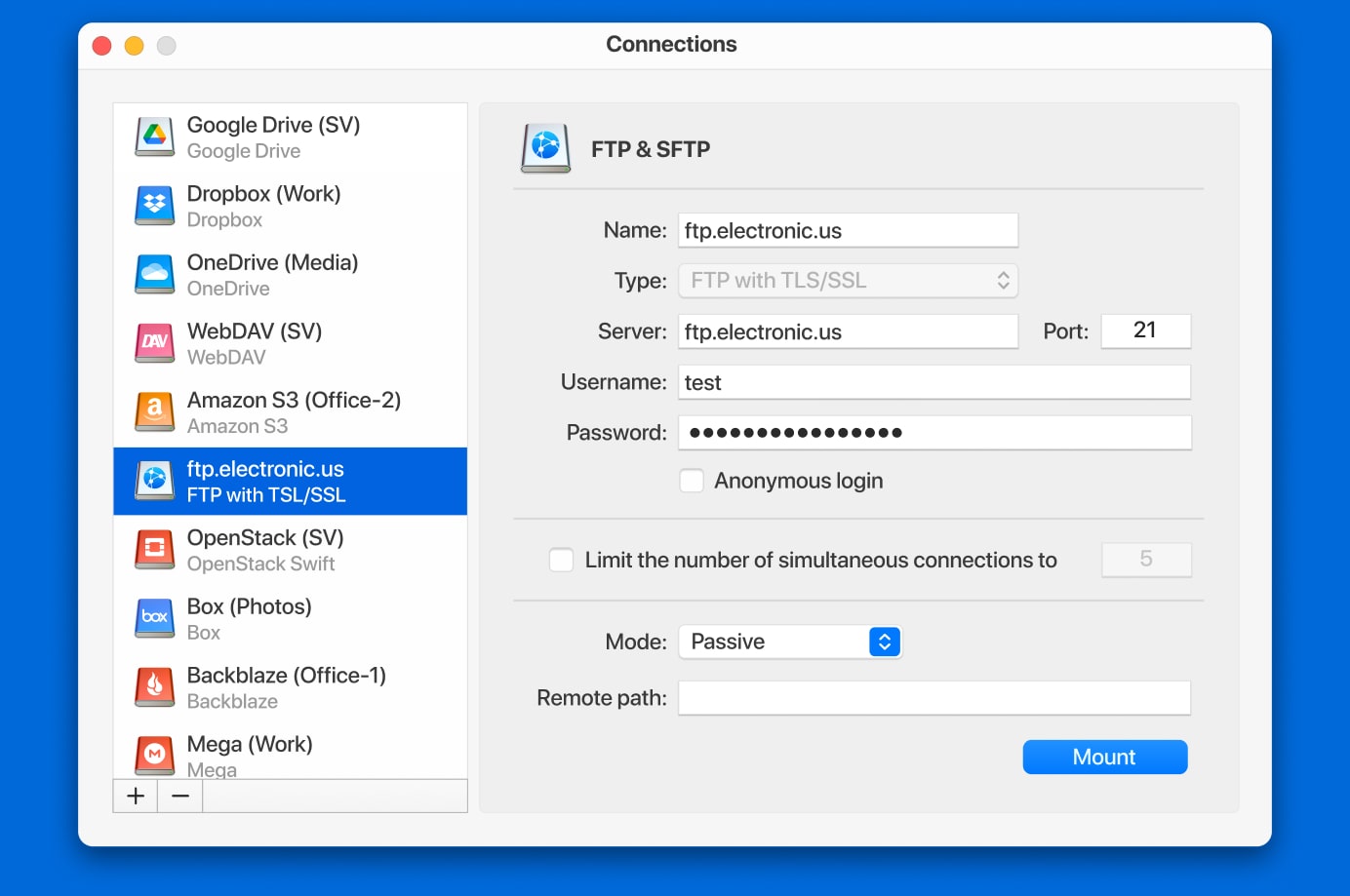Focus the Port number field
1350x896 pixels.
tap(1145, 331)
